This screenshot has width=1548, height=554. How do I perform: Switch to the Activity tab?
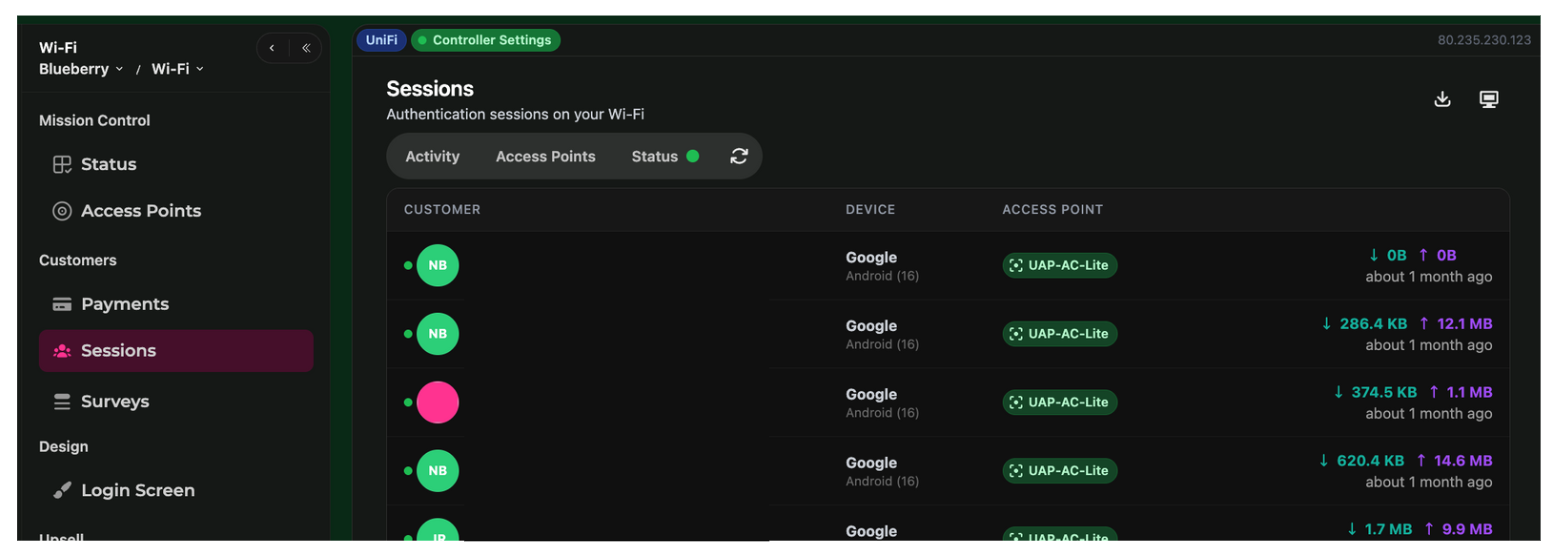tap(432, 156)
